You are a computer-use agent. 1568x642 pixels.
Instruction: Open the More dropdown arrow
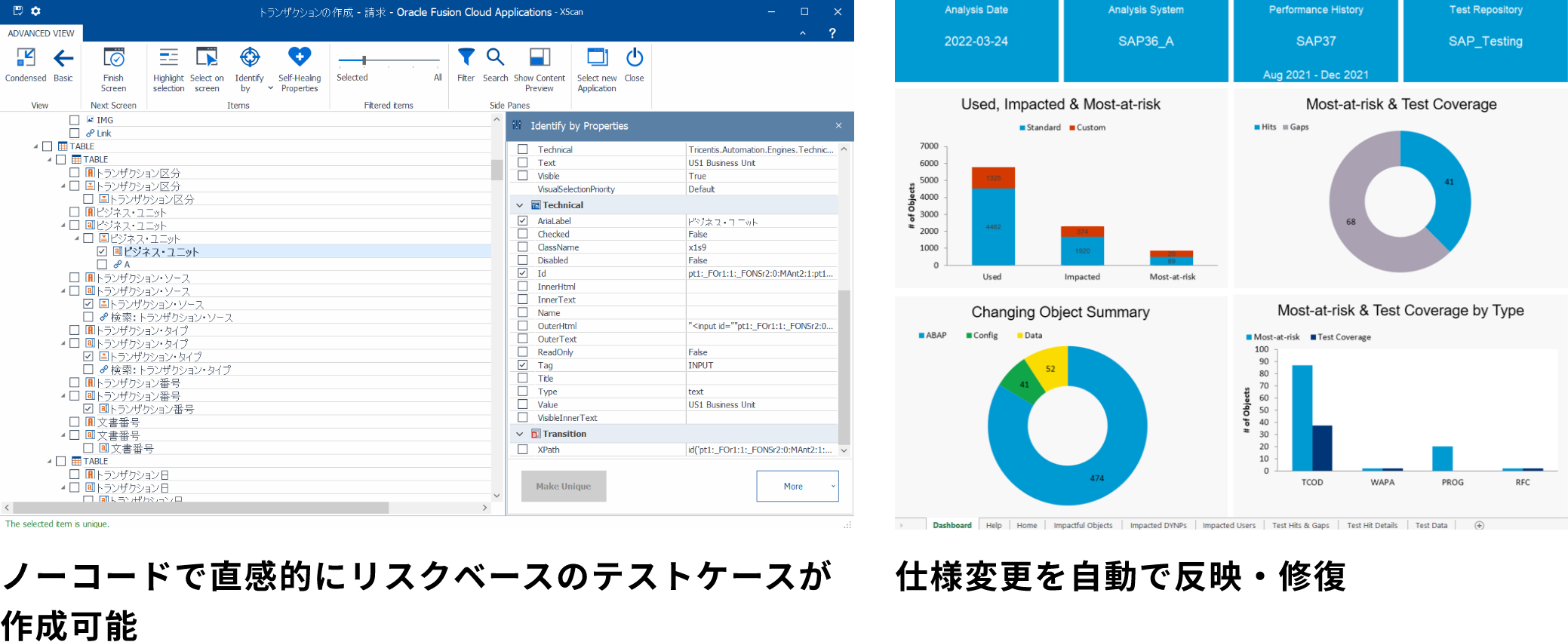833,487
